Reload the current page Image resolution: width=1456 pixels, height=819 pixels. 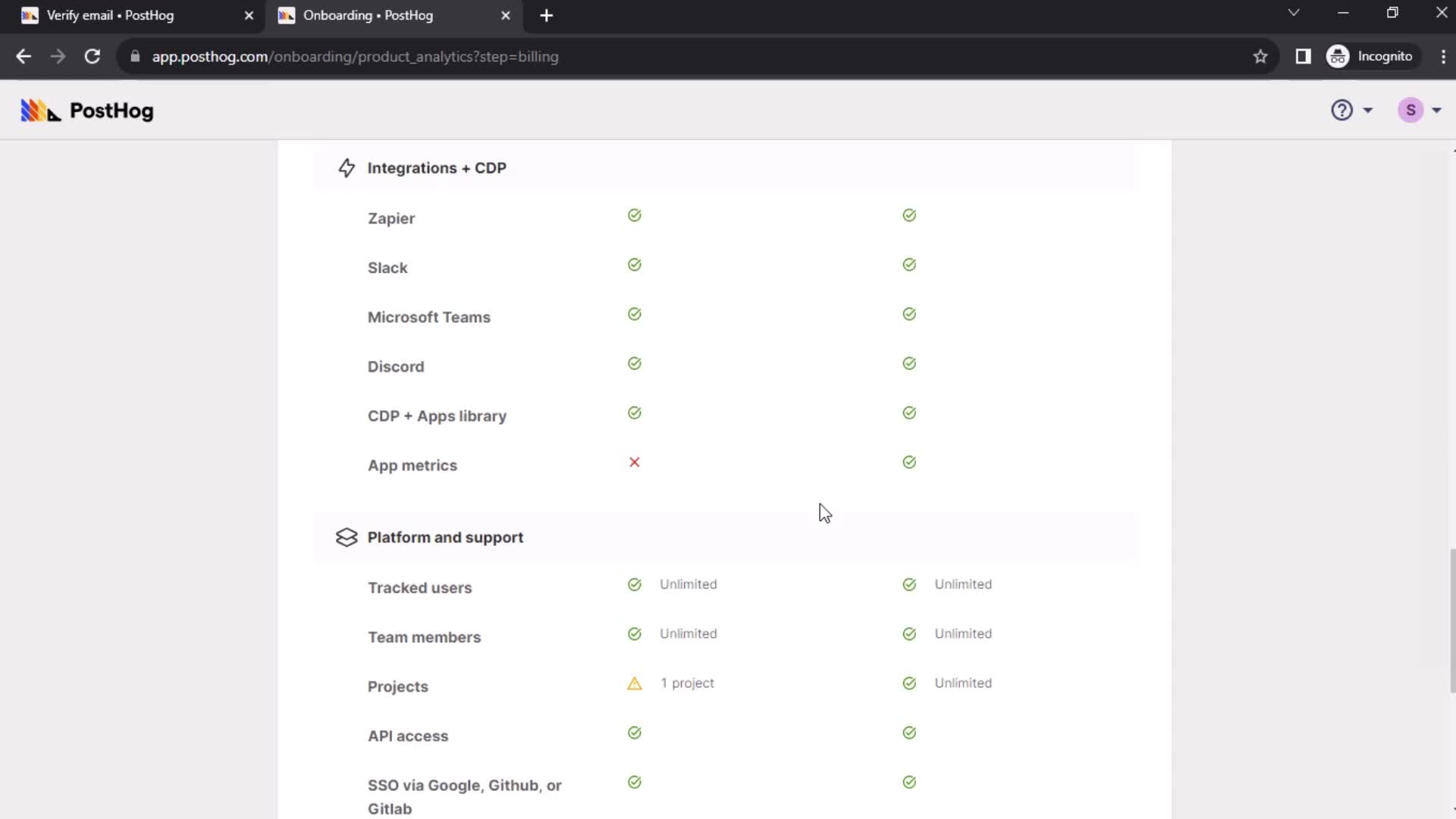pyautogui.click(x=92, y=56)
